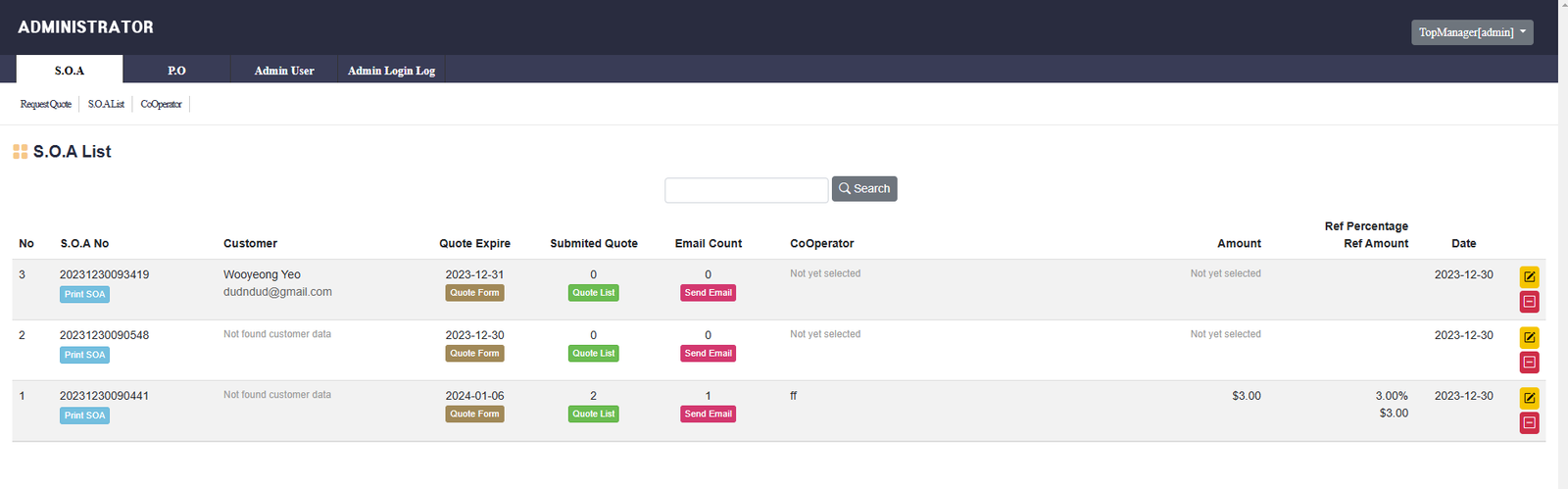The height and width of the screenshot is (489, 1568).
Task: Click the edit icon for S.O.A 20231230093419
Action: [1529, 276]
